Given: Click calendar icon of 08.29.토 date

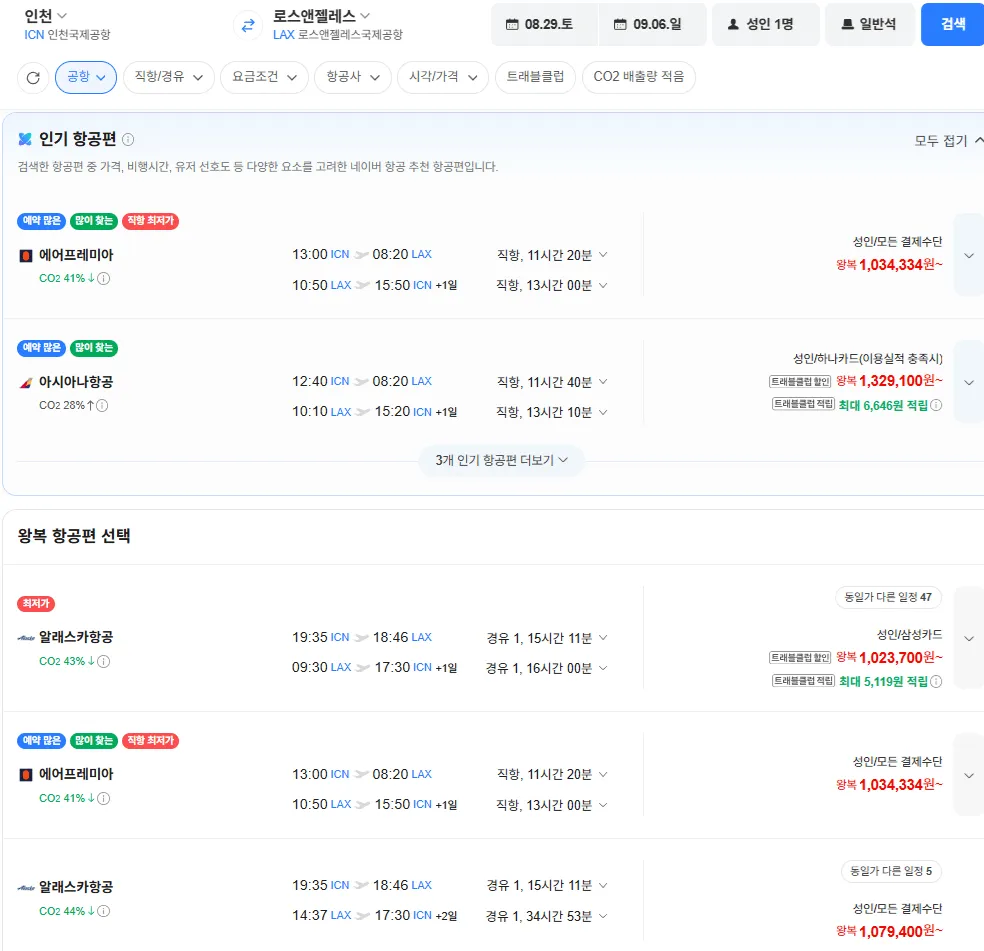Looking at the screenshot, I should (x=512, y=24).
